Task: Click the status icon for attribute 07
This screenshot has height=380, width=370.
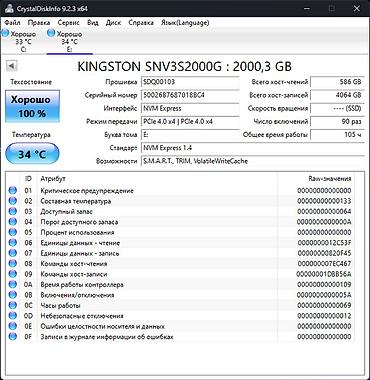Action: [13, 253]
